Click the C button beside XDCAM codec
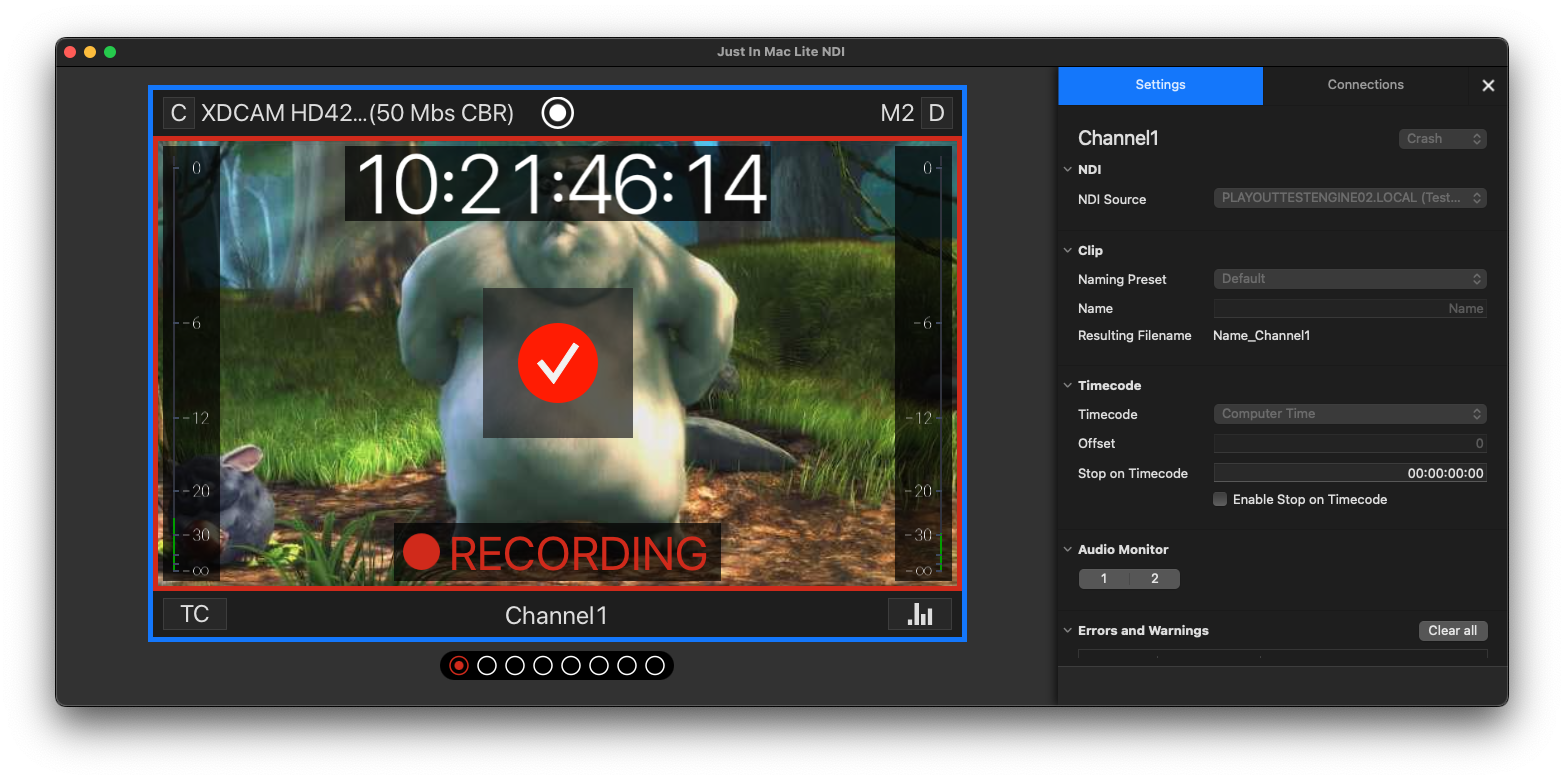 click(178, 113)
